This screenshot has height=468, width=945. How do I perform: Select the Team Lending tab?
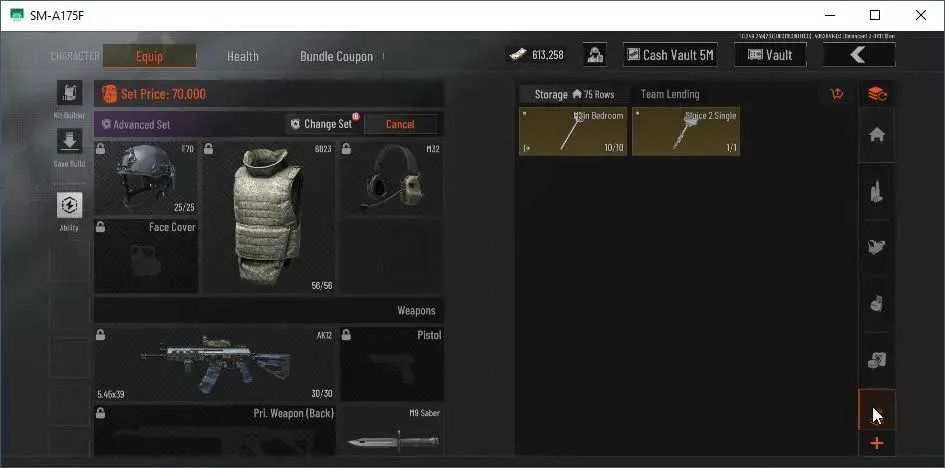tap(670, 95)
